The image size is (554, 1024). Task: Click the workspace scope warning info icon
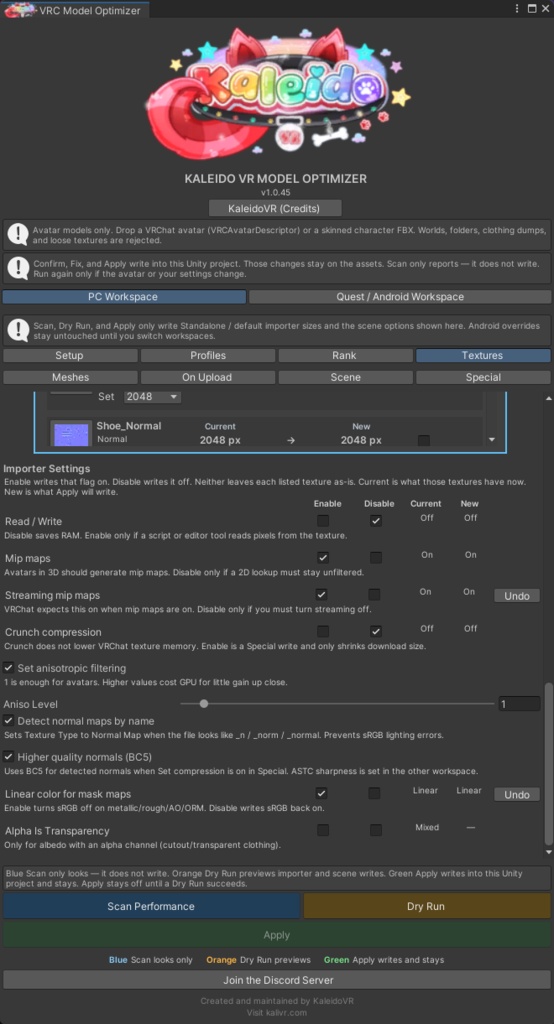point(18,331)
